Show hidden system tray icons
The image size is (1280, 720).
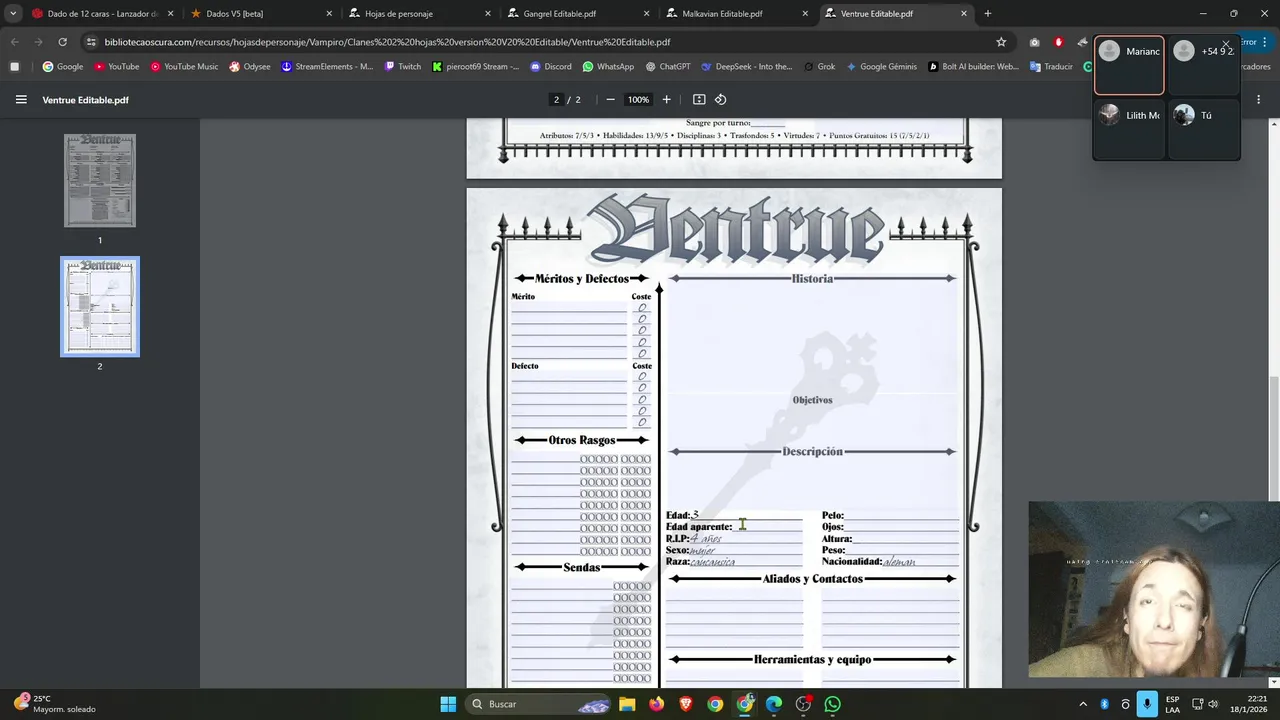1083,704
